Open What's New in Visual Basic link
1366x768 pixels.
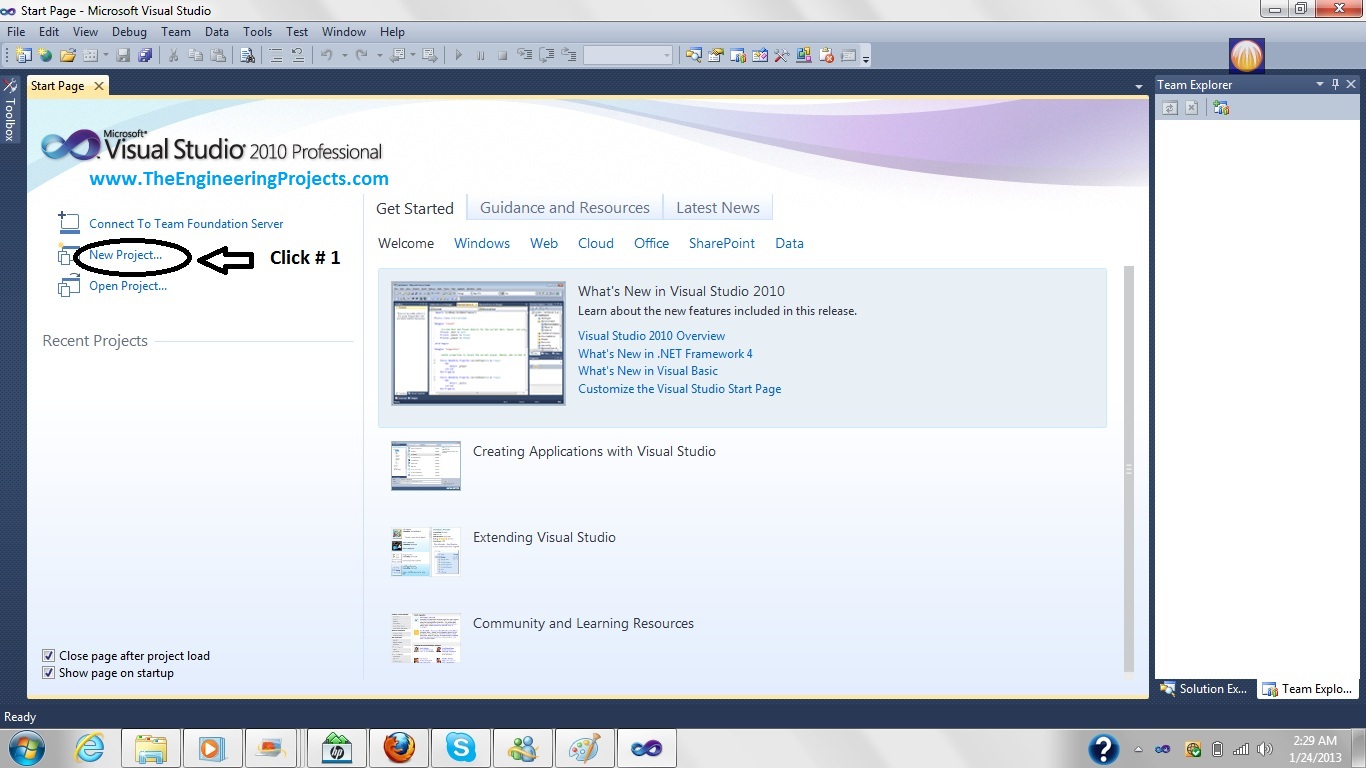coord(648,371)
